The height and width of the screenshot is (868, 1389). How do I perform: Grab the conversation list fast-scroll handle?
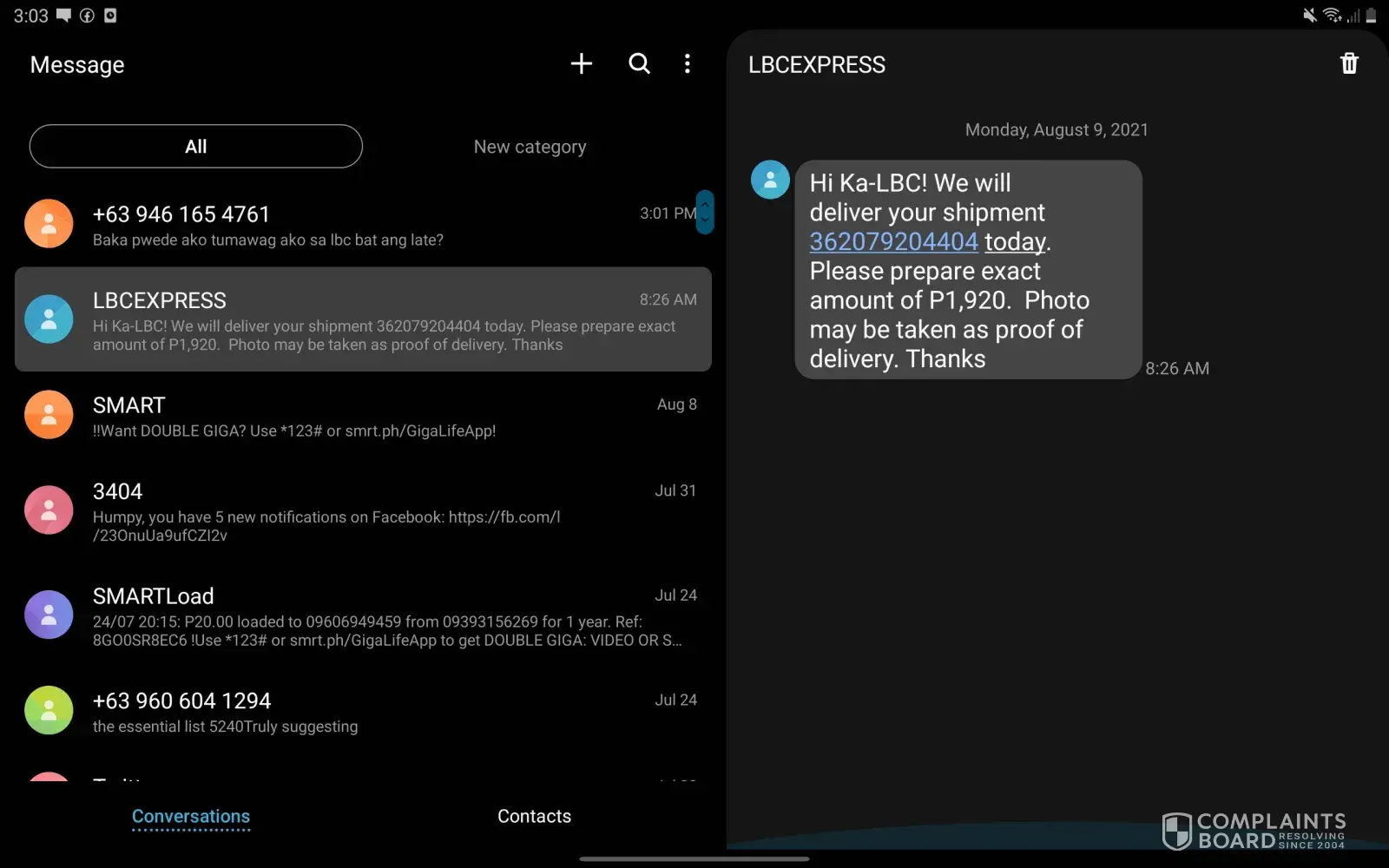click(x=705, y=212)
